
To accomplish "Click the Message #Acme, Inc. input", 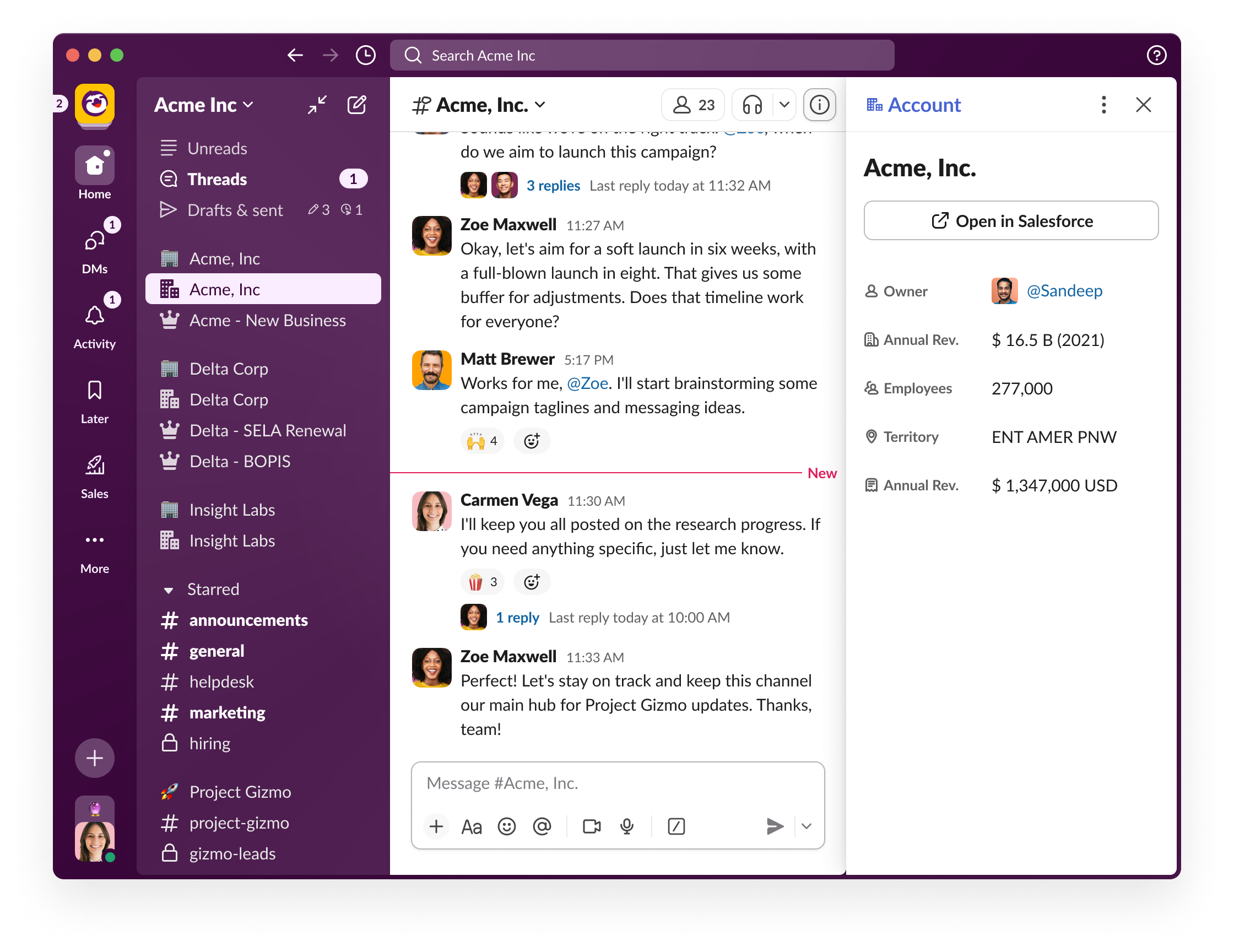I will pos(618,783).
